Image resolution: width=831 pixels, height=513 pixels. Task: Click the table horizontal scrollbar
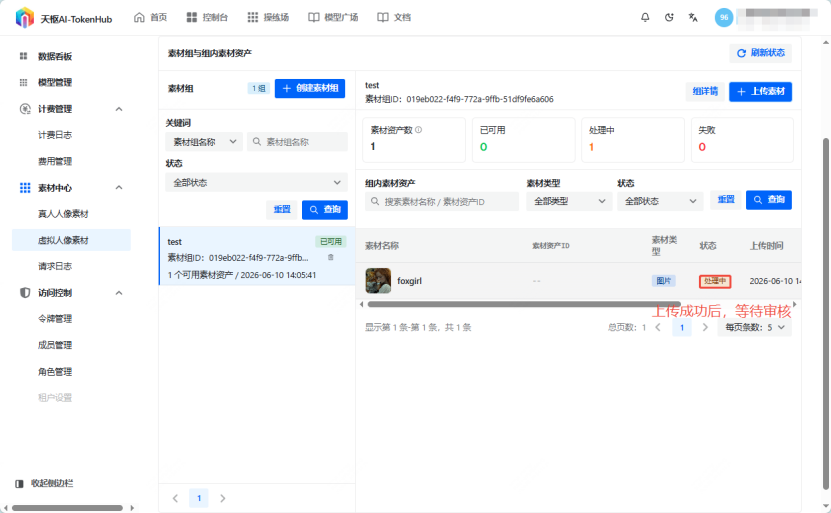click(x=524, y=304)
